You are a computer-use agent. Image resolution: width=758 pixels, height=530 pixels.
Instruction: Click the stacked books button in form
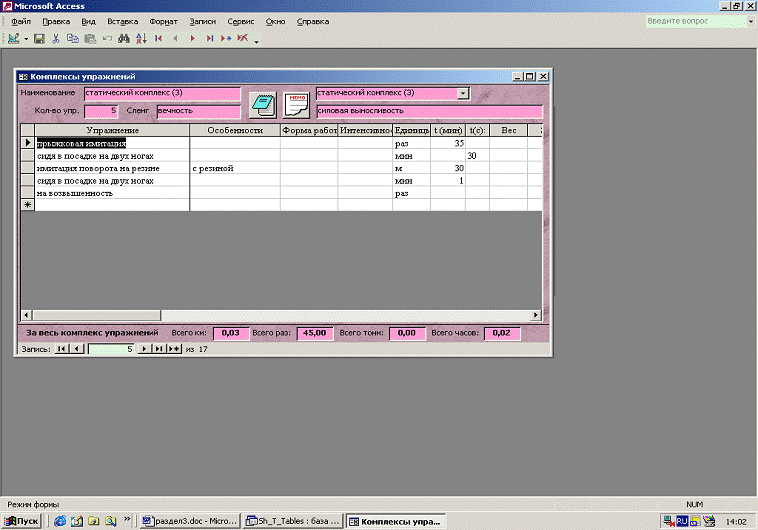click(262, 102)
